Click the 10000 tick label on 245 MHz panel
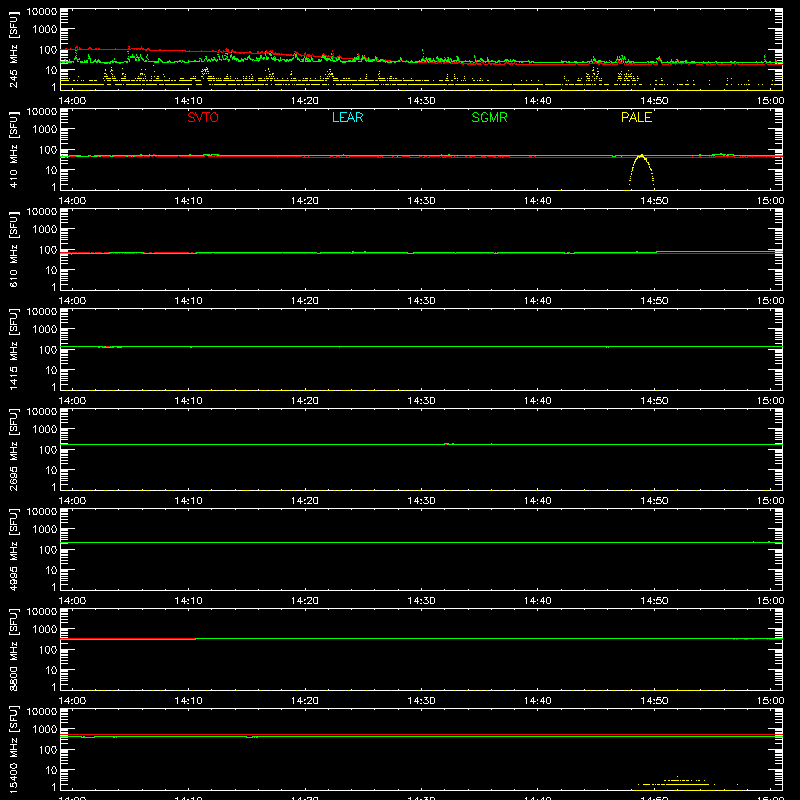This screenshot has height=800, width=800. click(42, 12)
